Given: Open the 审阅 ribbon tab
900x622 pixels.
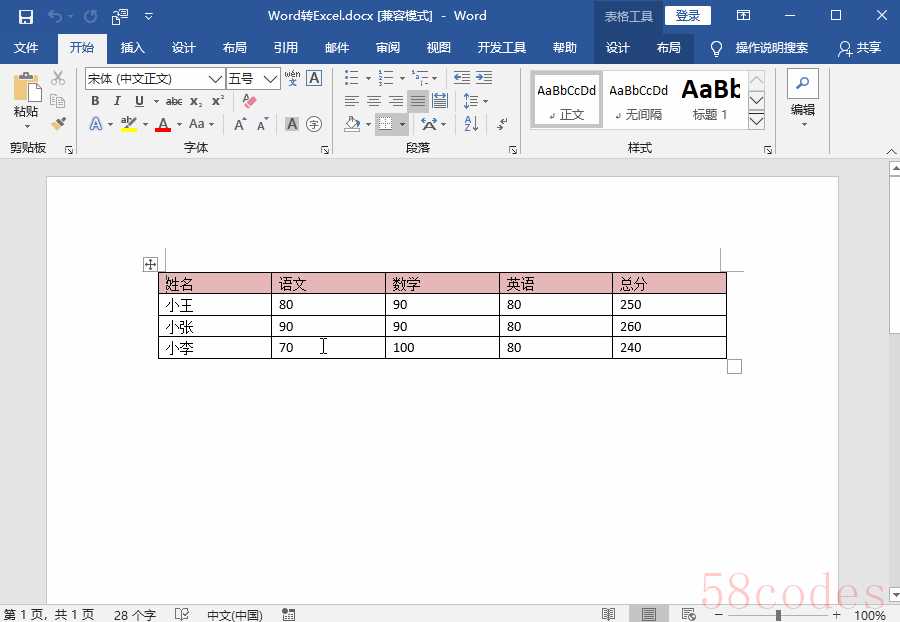Looking at the screenshot, I should [388, 48].
